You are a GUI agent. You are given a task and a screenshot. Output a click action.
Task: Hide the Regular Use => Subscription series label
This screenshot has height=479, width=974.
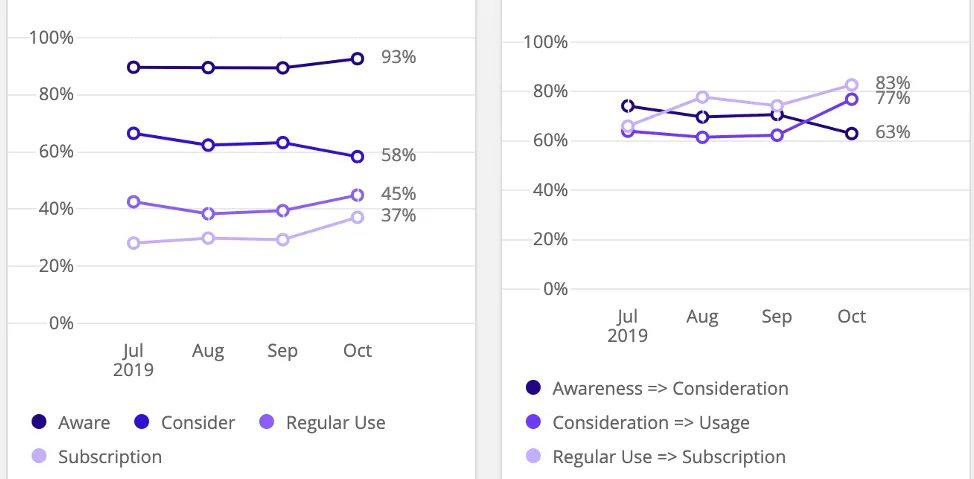click(x=669, y=457)
